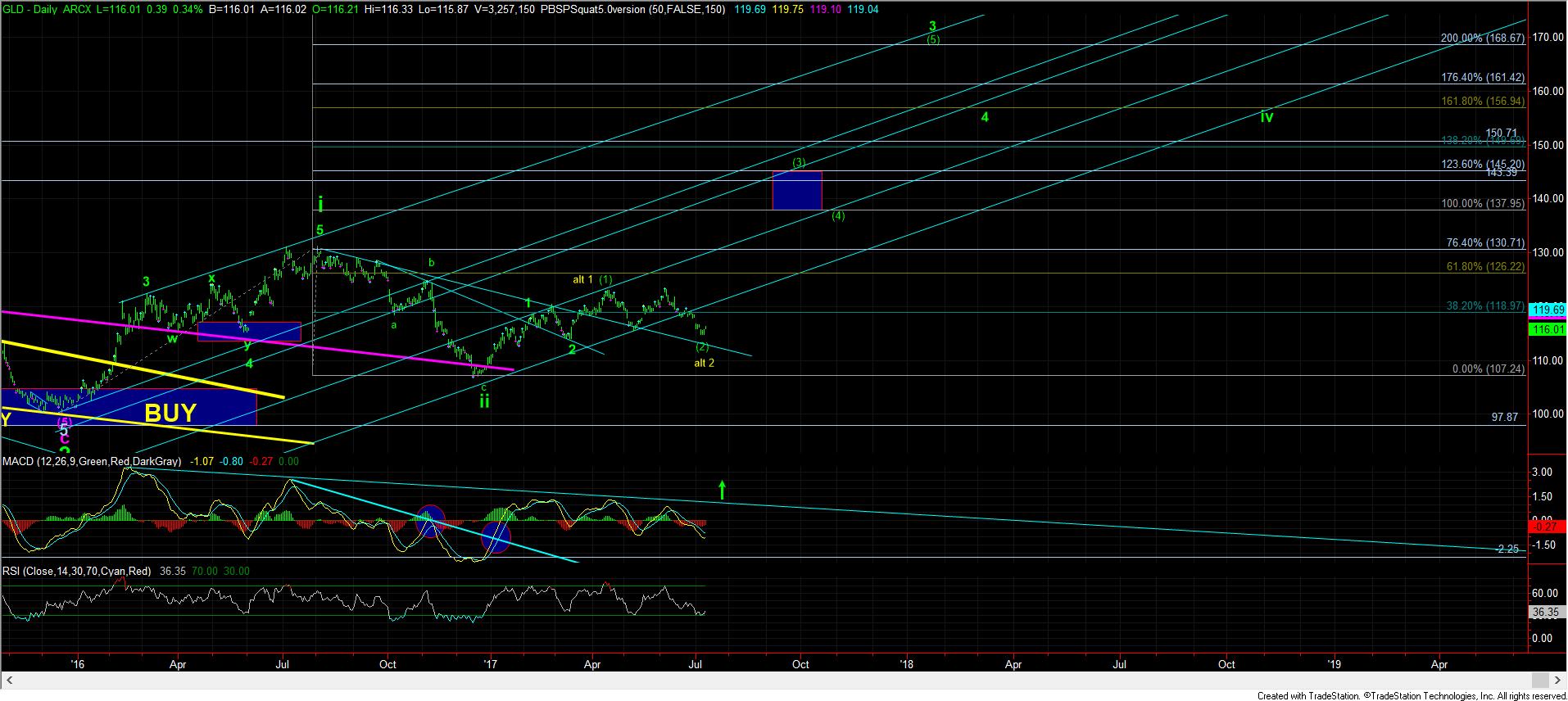The width and height of the screenshot is (1568, 701).
Task: Select the yellow BUY text label
Action: tap(170, 413)
